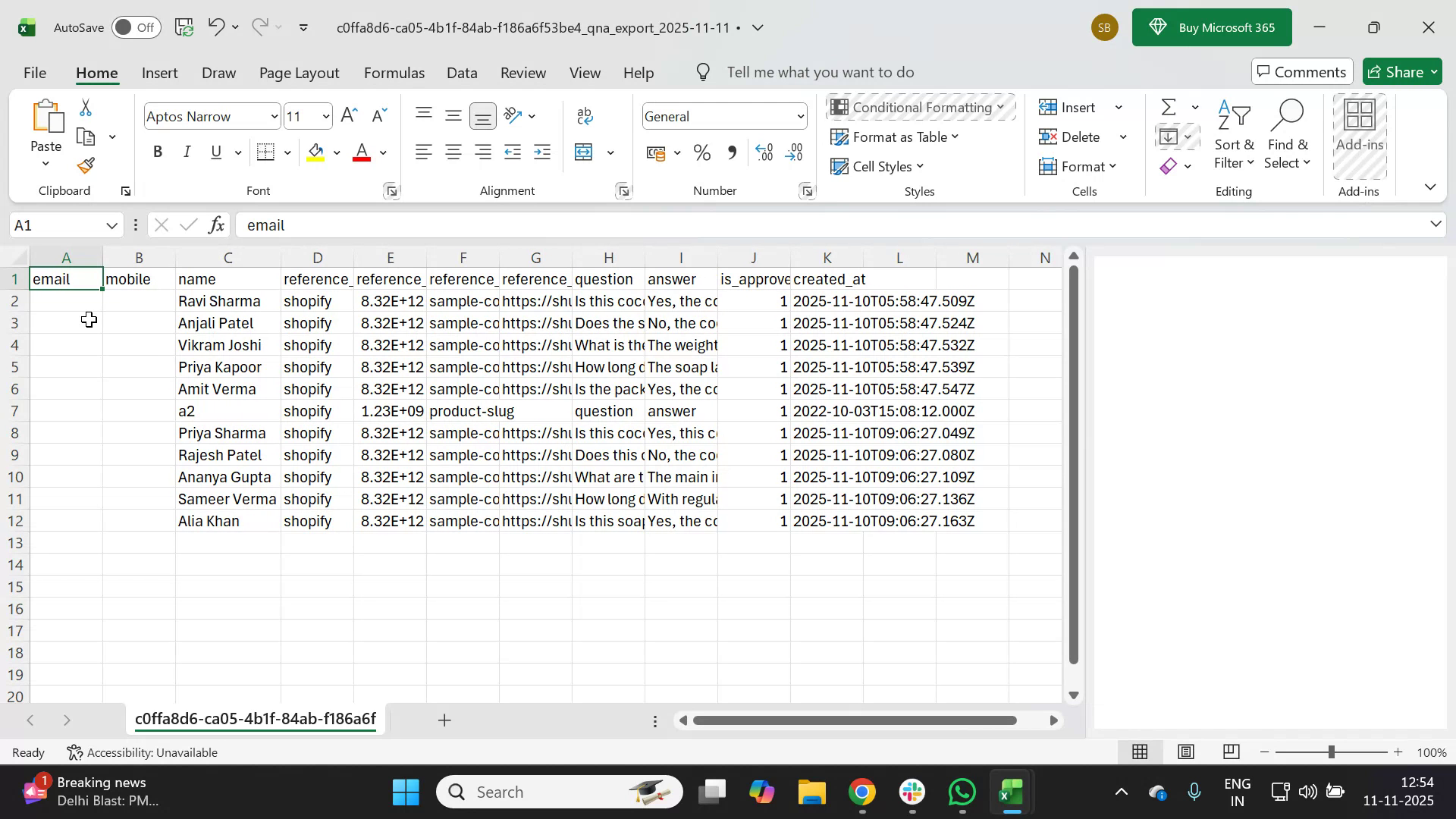Toggle Italic formatting
Viewport: 1456px width, 819px height.
tap(187, 152)
